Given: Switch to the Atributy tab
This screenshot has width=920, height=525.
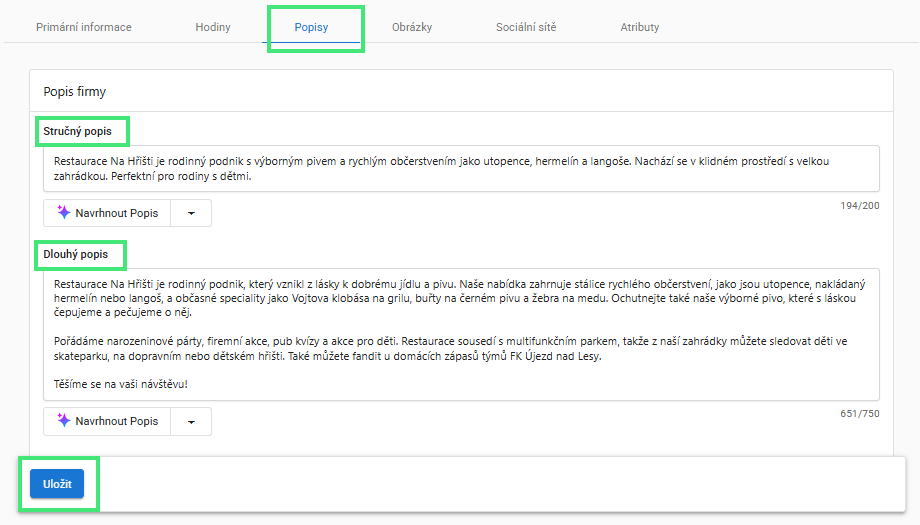Looking at the screenshot, I should pos(640,27).
